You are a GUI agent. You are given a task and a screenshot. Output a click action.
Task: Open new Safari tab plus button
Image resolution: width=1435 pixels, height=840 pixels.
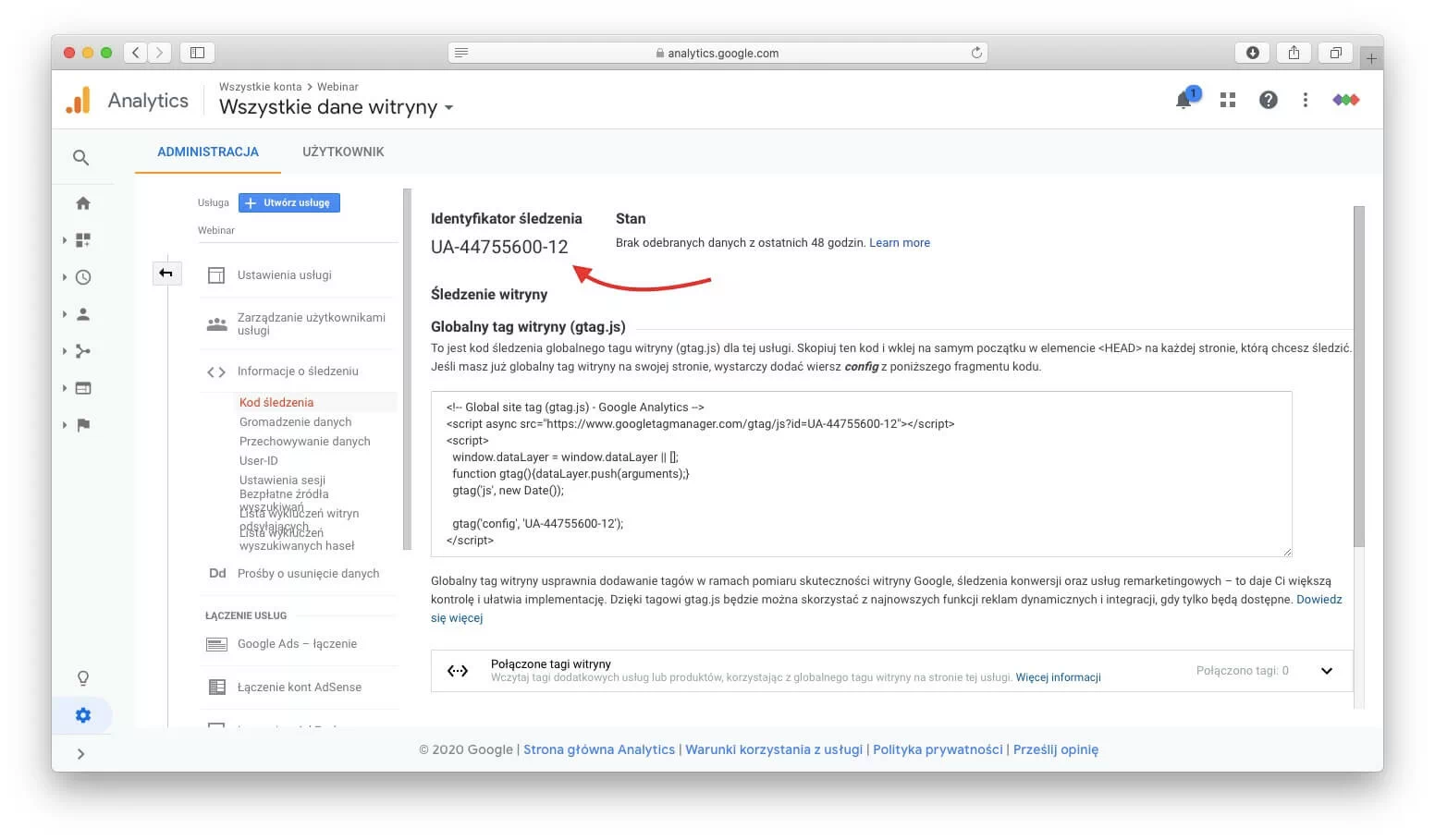pyautogui.click(x=1372, y=58)
